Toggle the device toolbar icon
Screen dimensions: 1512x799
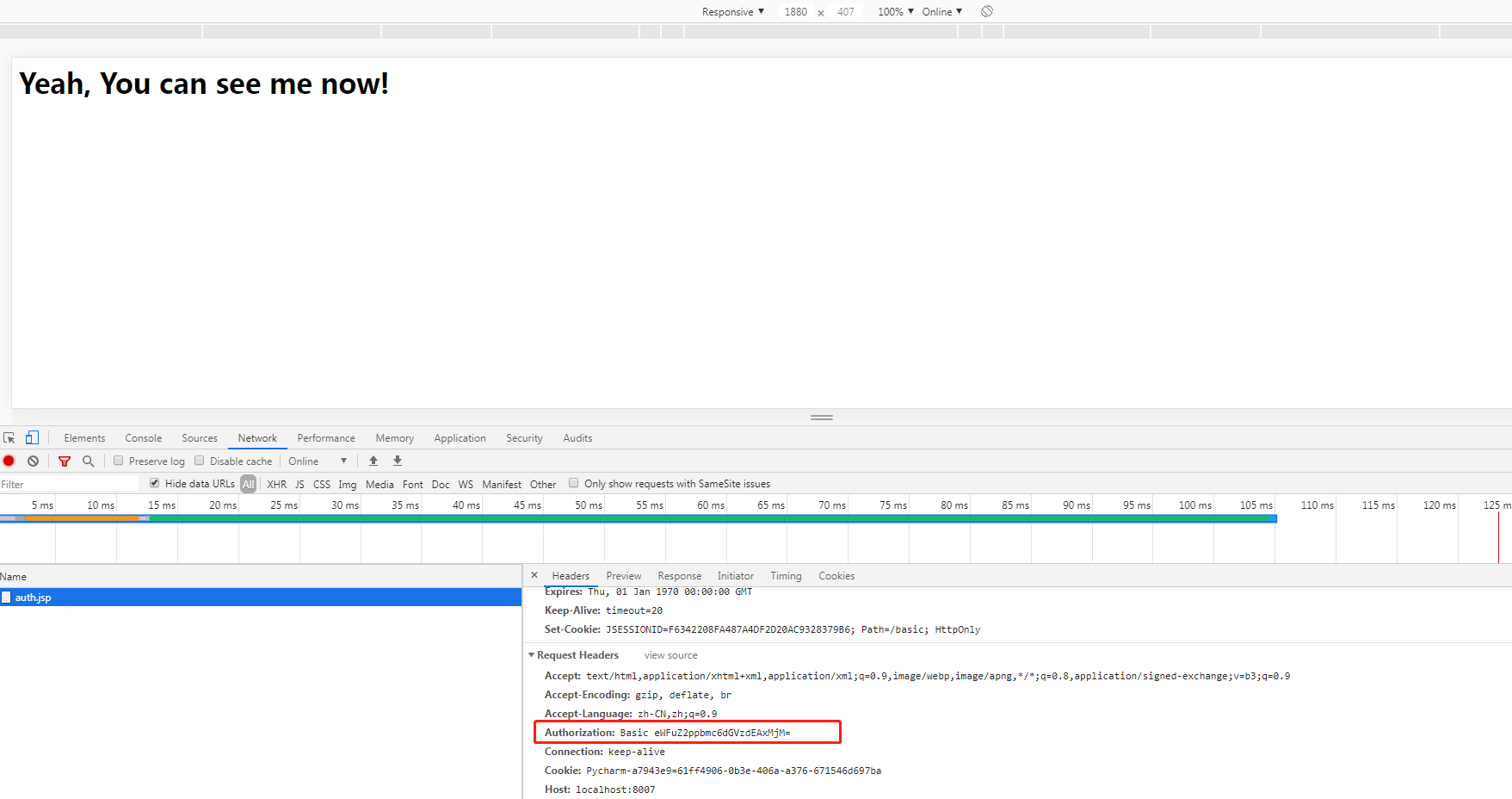point(32,437)
